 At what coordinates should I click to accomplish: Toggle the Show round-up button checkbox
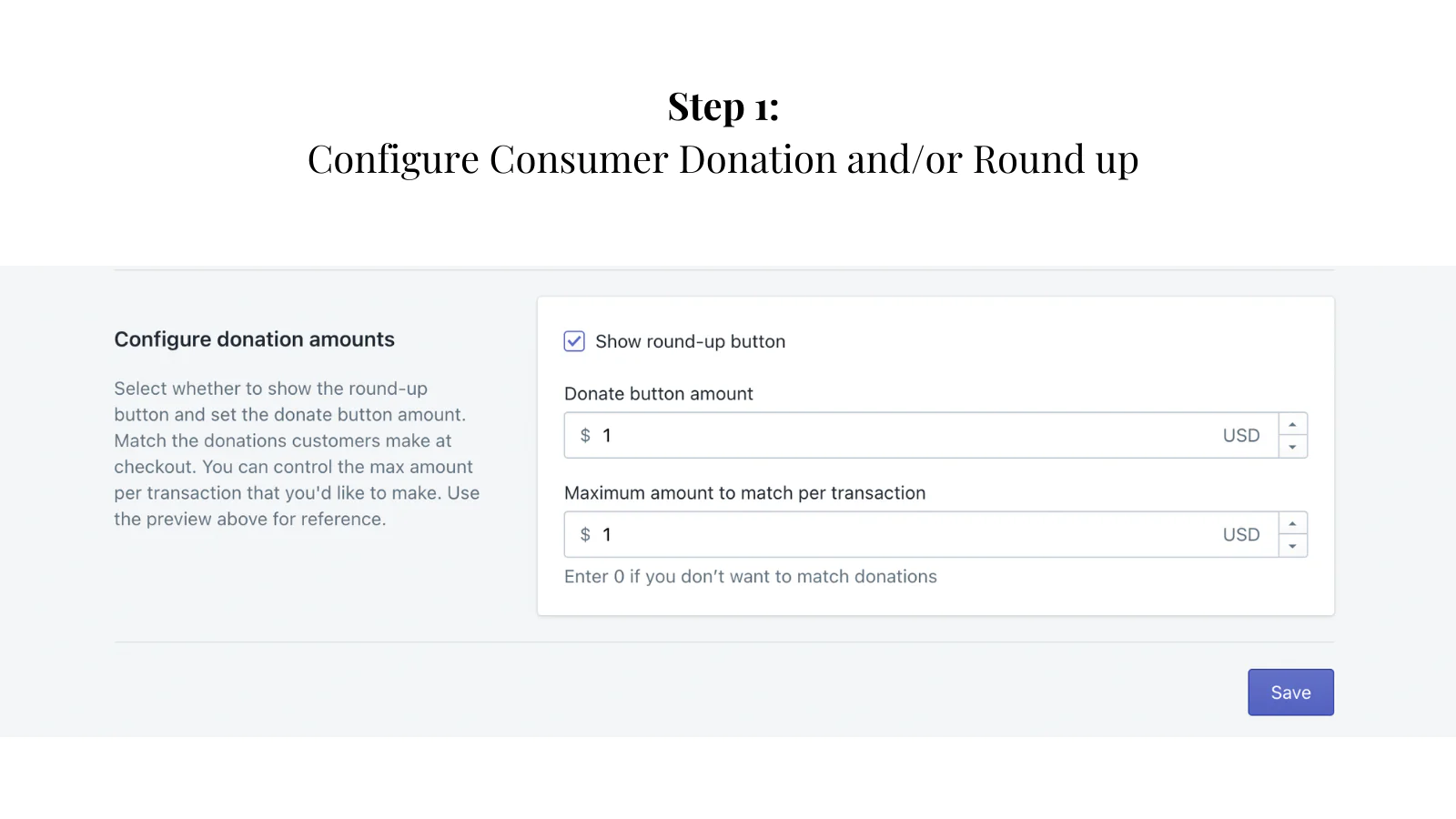coord(574,341)
